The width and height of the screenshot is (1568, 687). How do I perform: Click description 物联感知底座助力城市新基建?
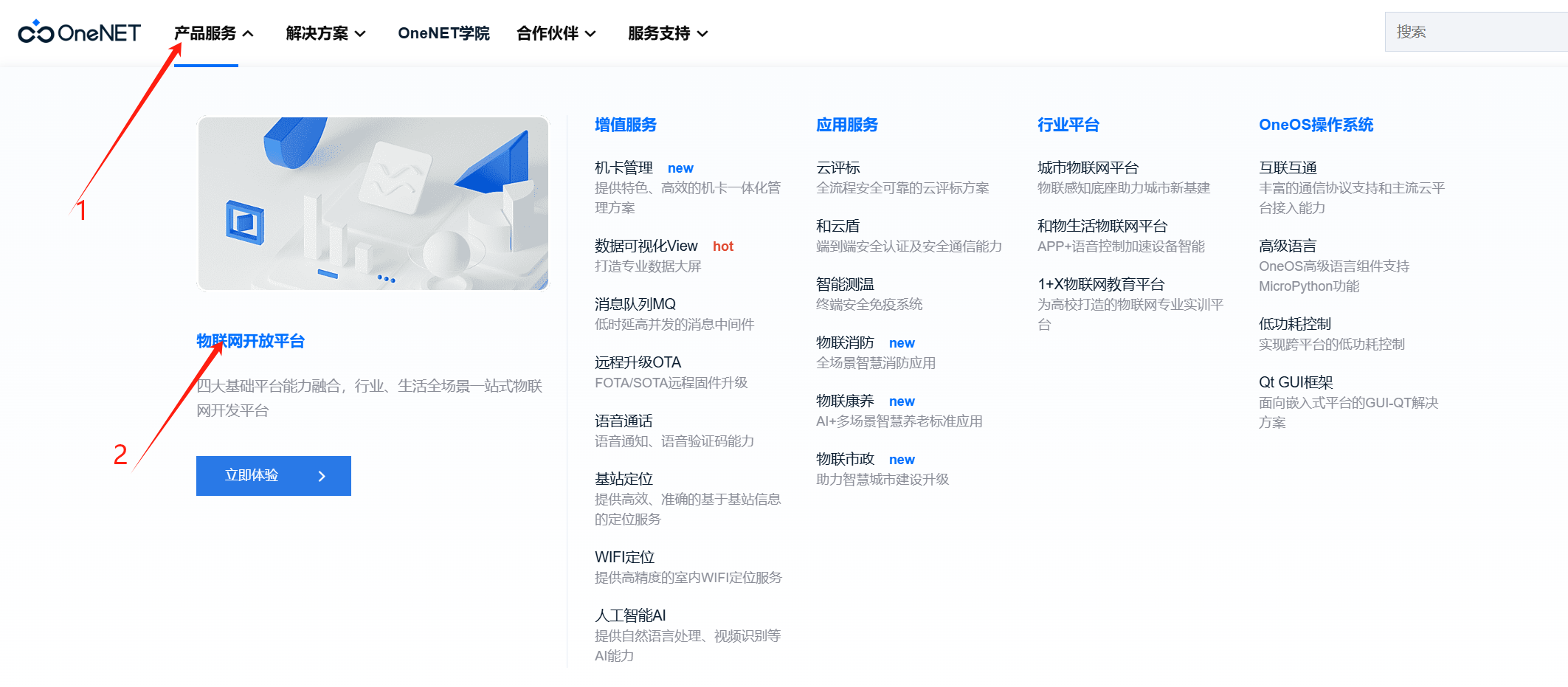1124,188
